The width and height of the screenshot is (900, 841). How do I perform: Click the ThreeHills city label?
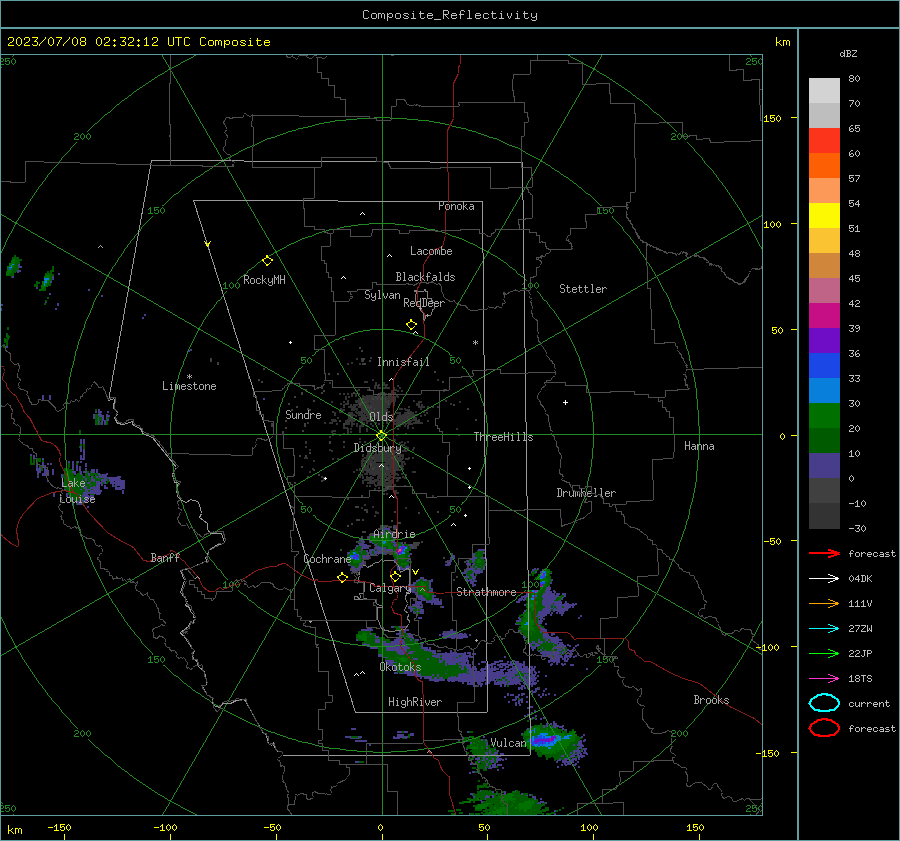[503, 437]
